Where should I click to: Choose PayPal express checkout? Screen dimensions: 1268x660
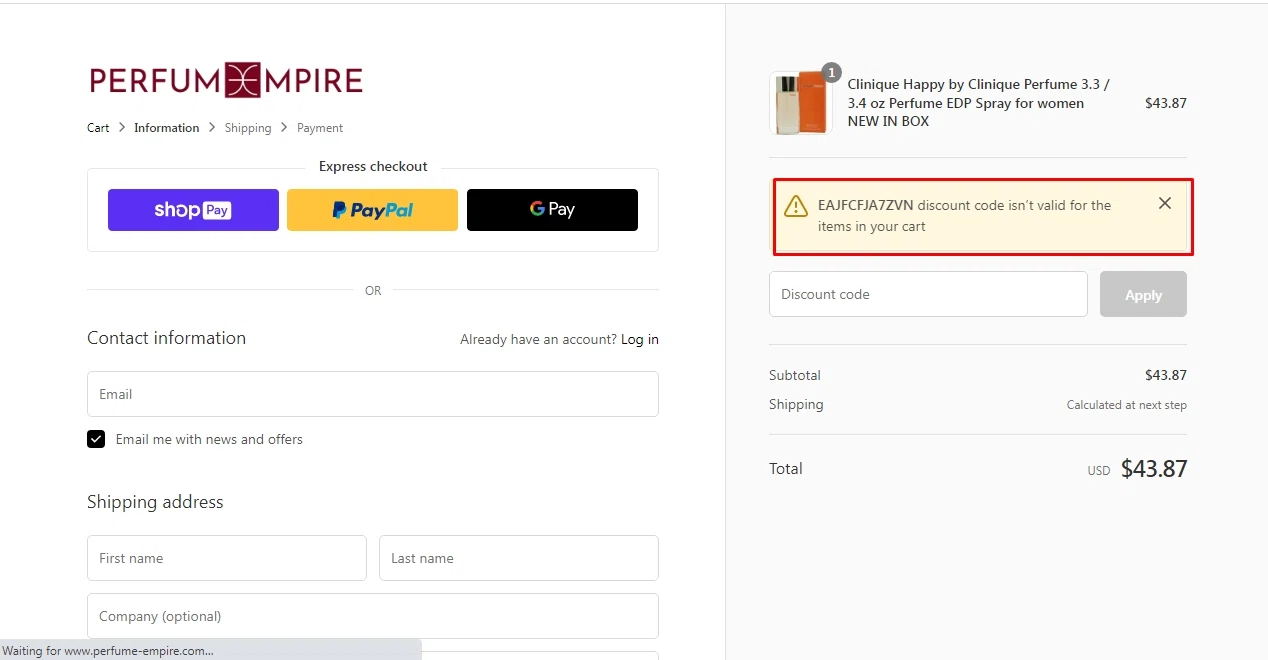tap(372, 210)
